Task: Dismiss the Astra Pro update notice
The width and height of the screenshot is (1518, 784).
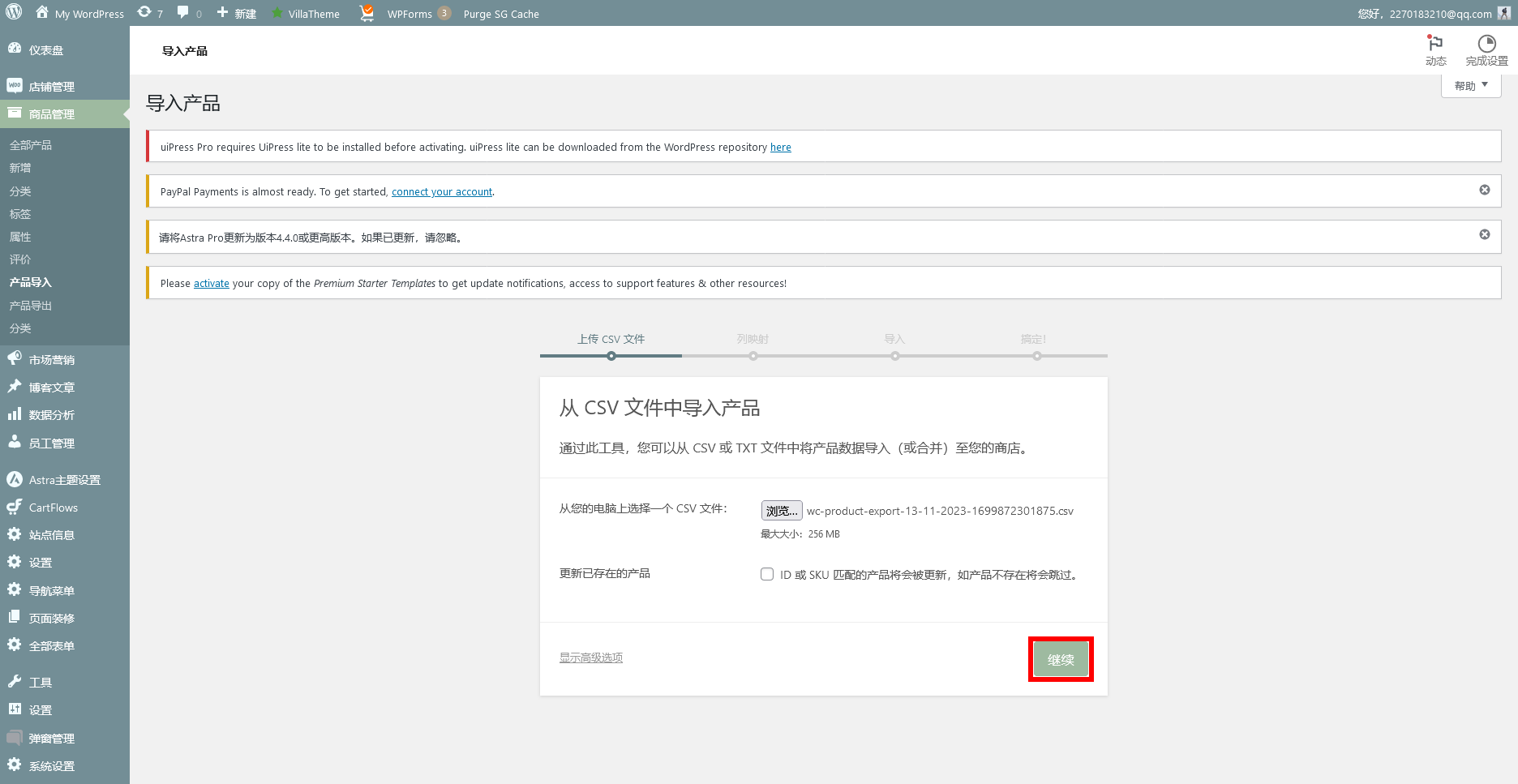Action: click(x=1484, y=234)
